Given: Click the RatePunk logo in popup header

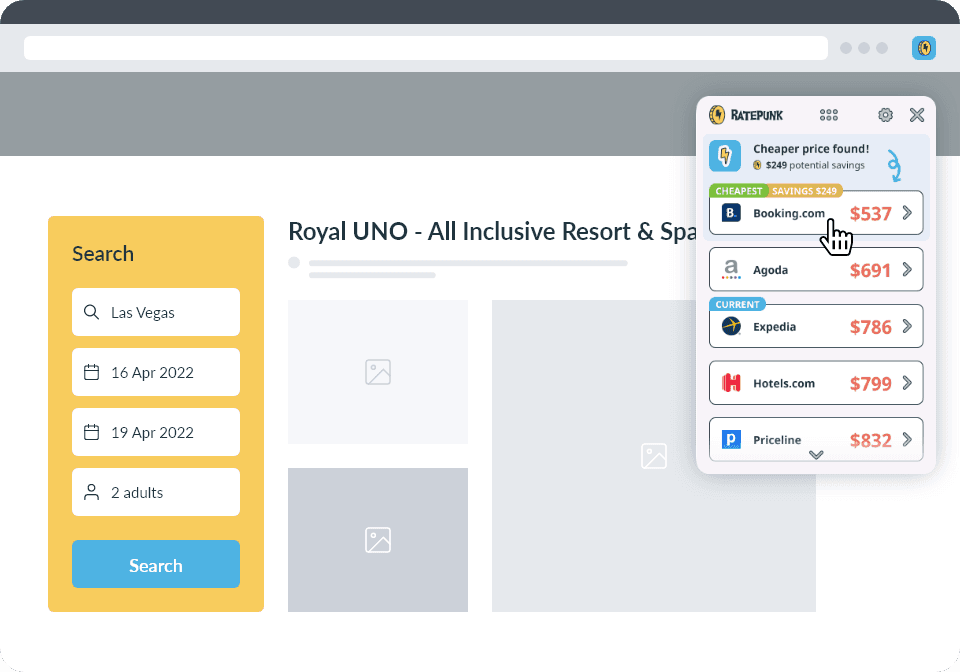Looking at the screenshot, I should pos(746,115).
